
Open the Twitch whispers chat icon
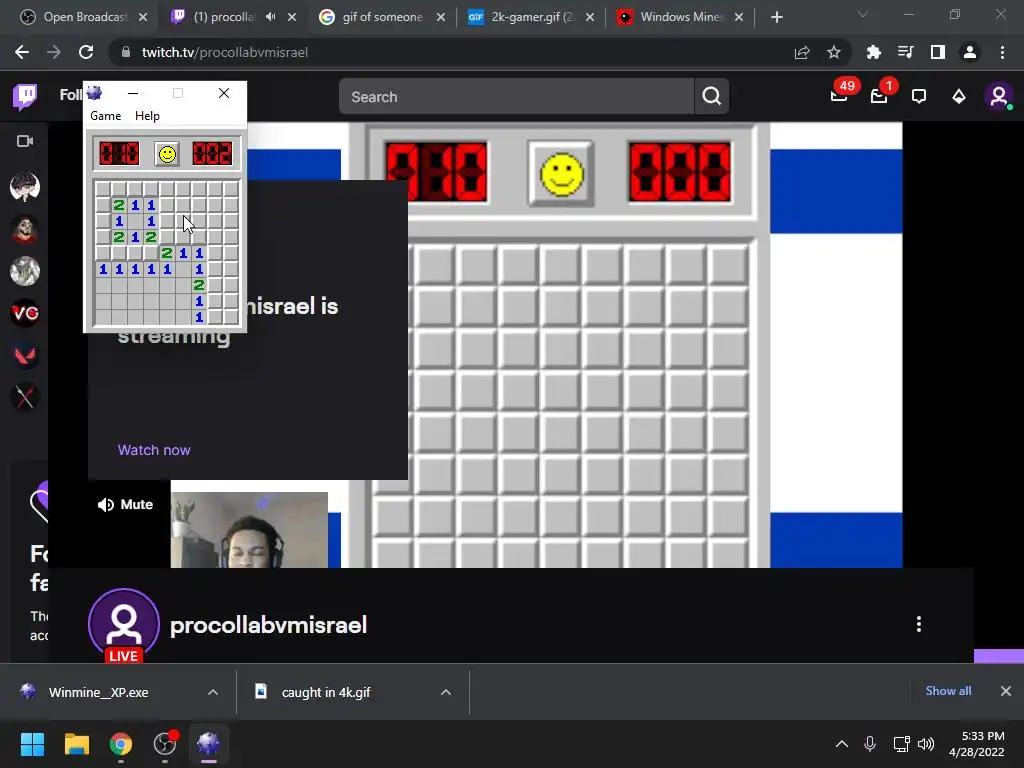click(919, 97)
